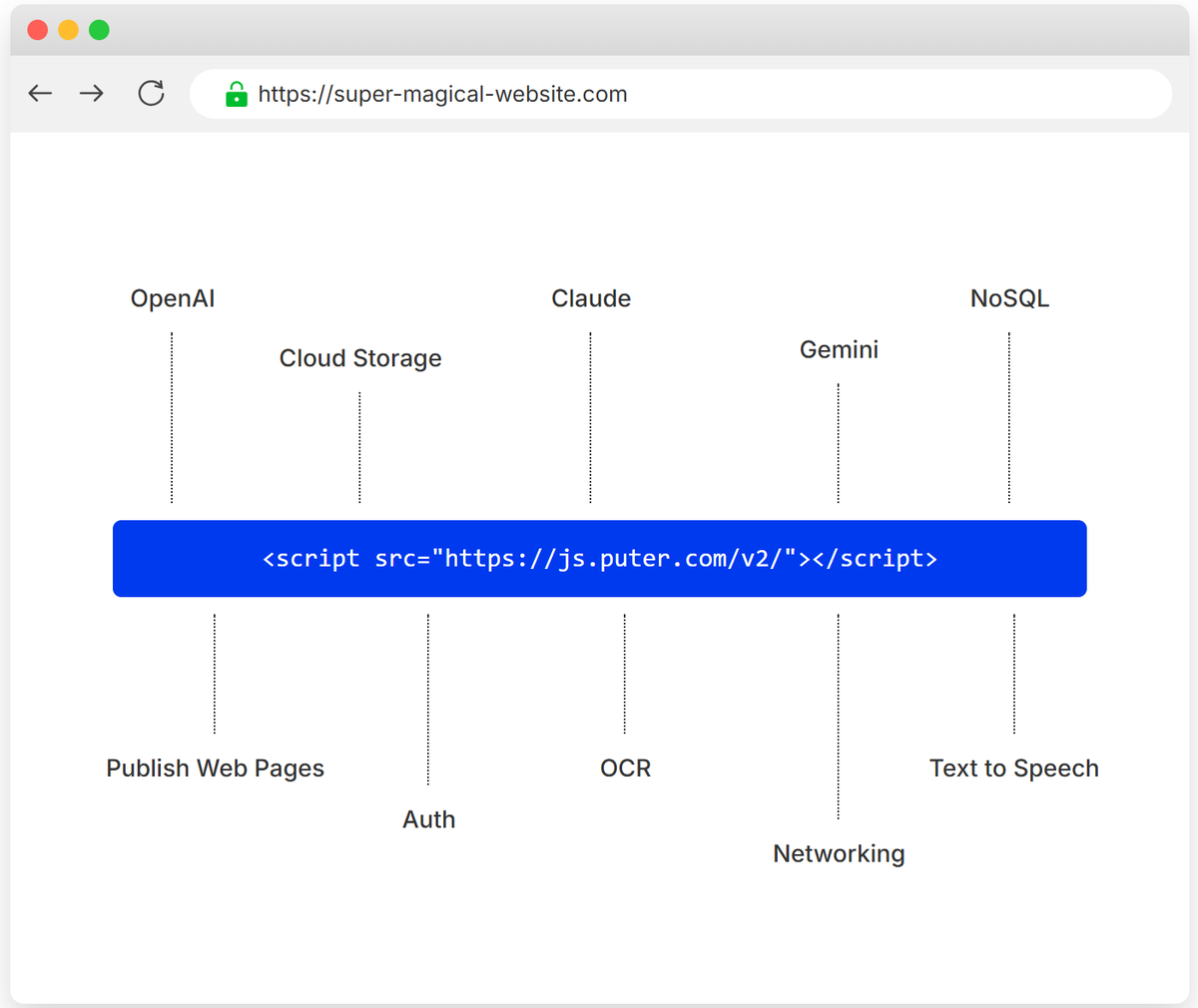This screenshot has height=1008, width=1198.
Task: Click the Gemini label
Action: tap(839, 349)
